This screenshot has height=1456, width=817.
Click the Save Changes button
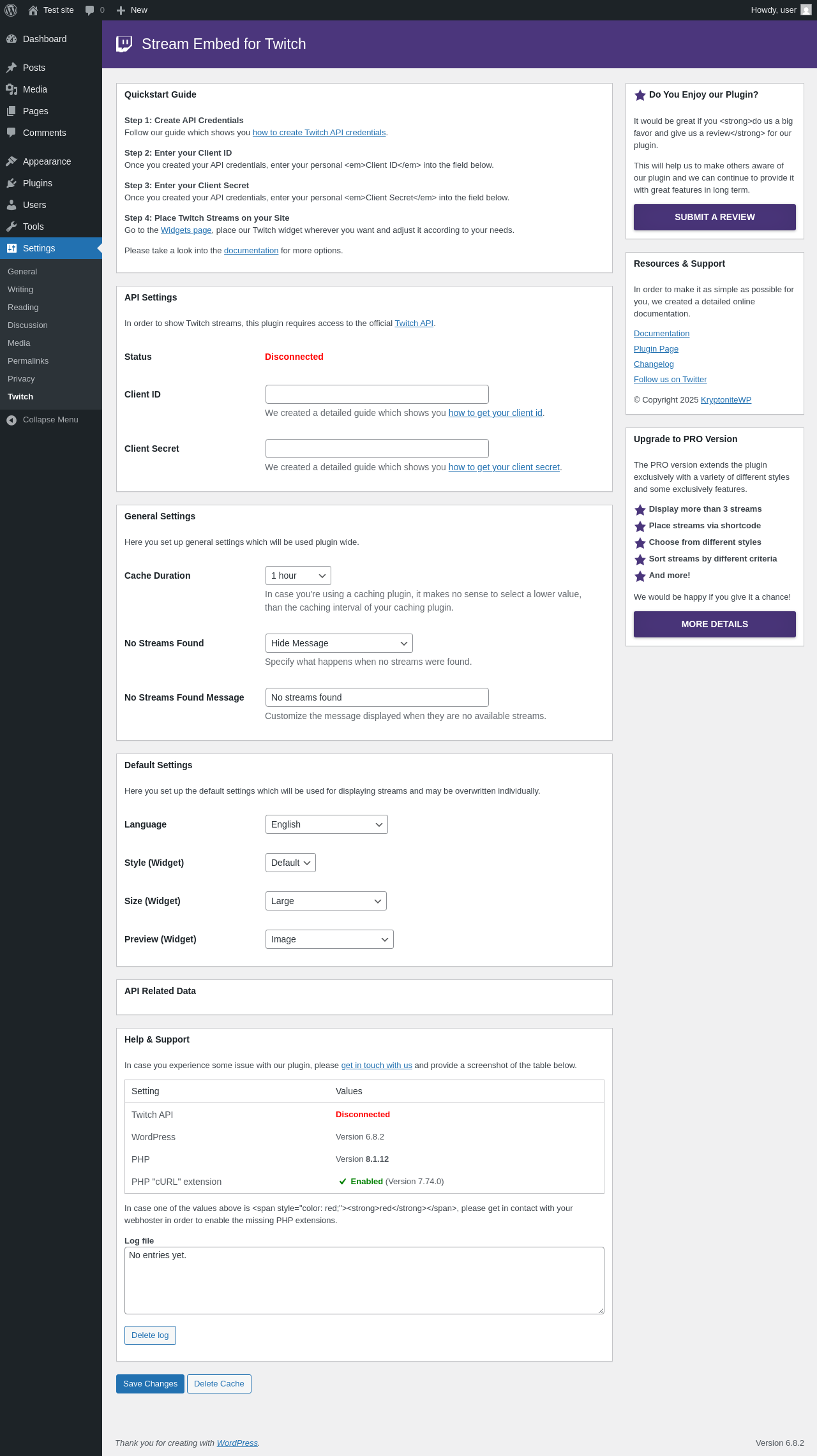[150, 1384]
